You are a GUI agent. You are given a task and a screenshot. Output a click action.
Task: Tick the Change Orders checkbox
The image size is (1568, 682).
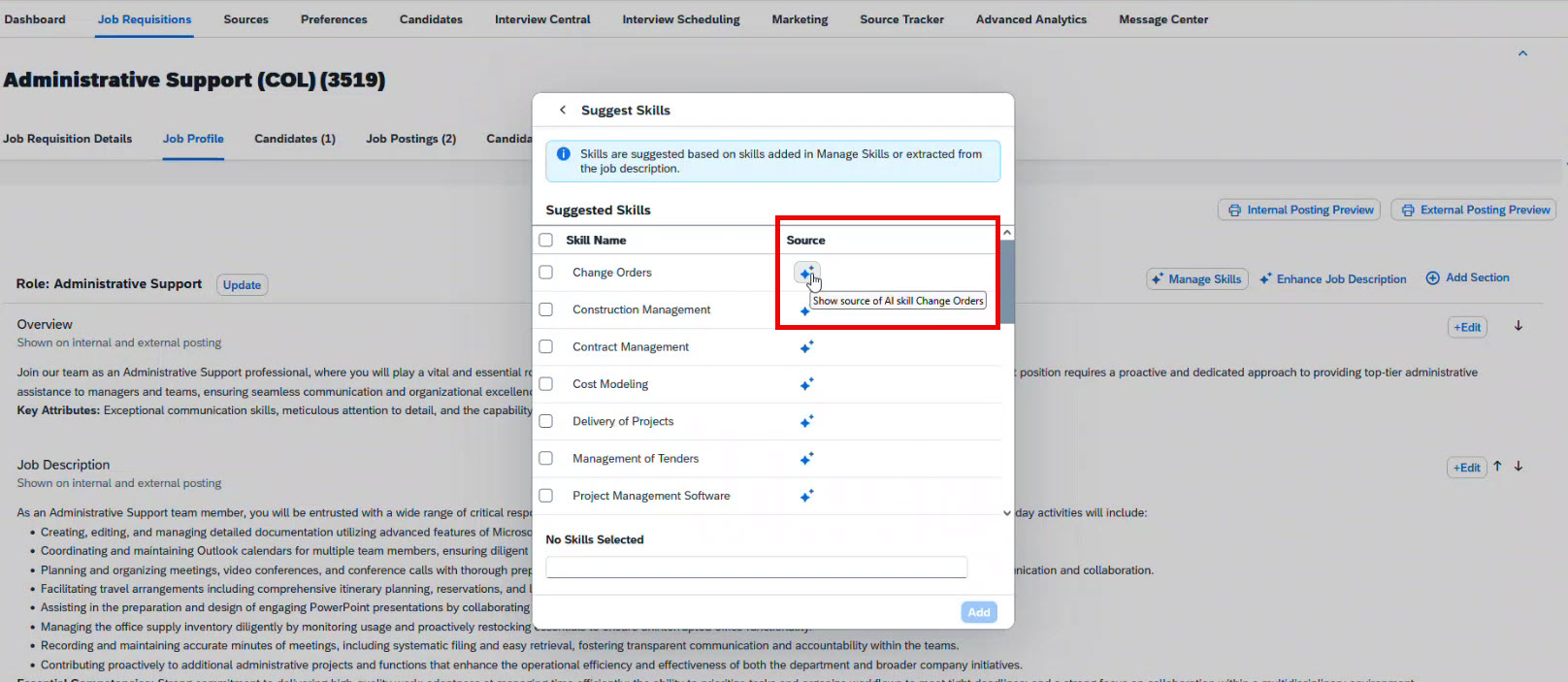546,273
